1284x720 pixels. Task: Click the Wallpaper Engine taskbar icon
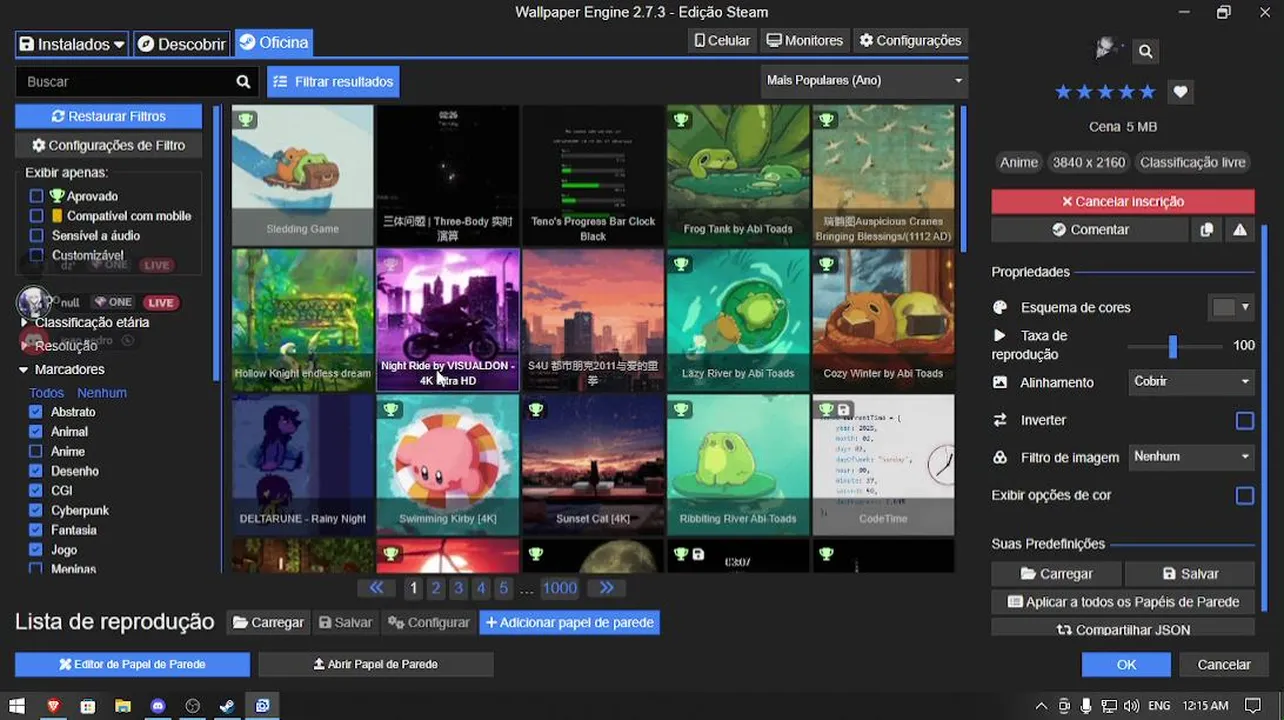(262, 706)
